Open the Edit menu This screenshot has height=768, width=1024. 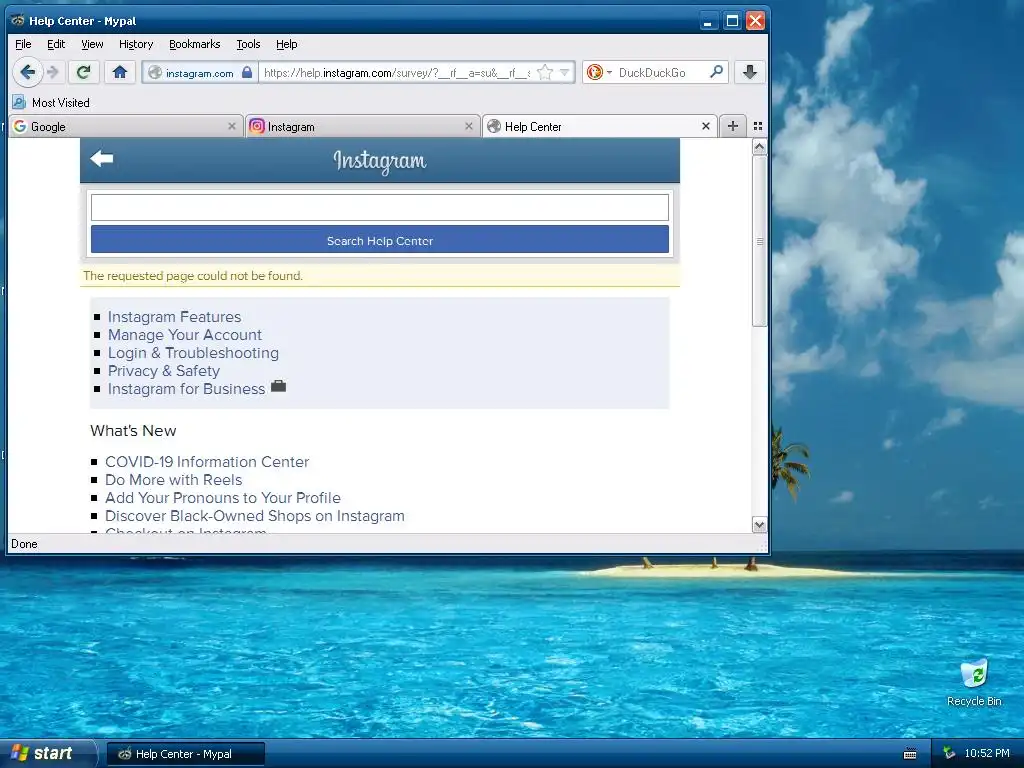pos(56,44)
